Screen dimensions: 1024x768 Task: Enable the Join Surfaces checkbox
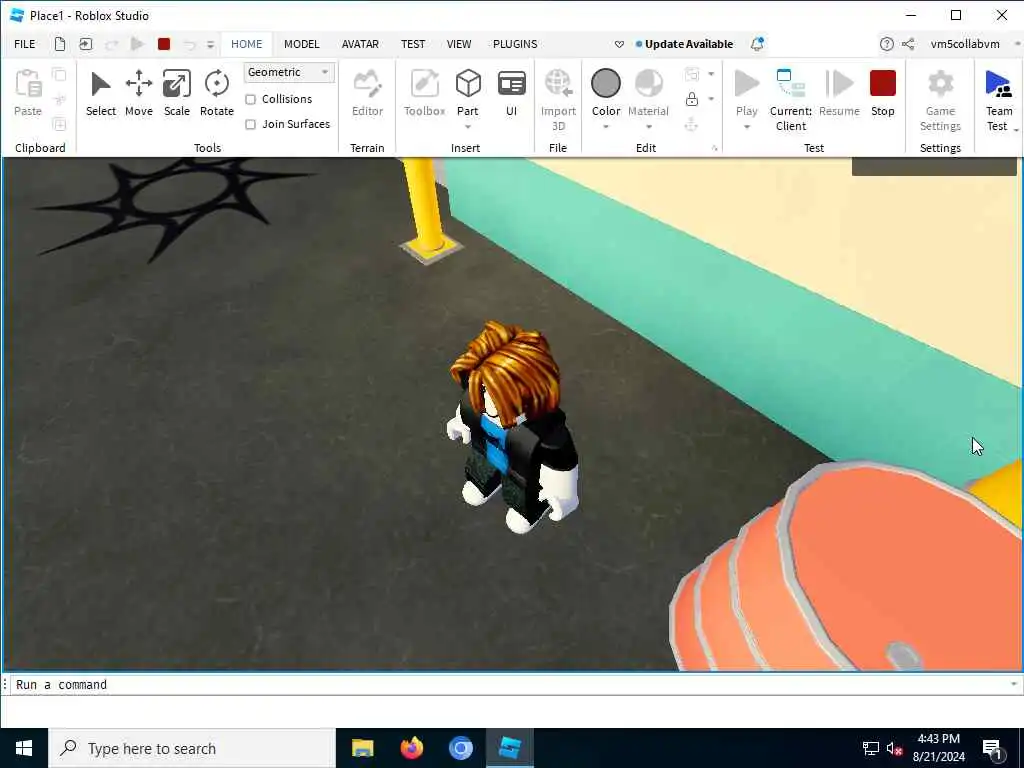click(250, 124)
